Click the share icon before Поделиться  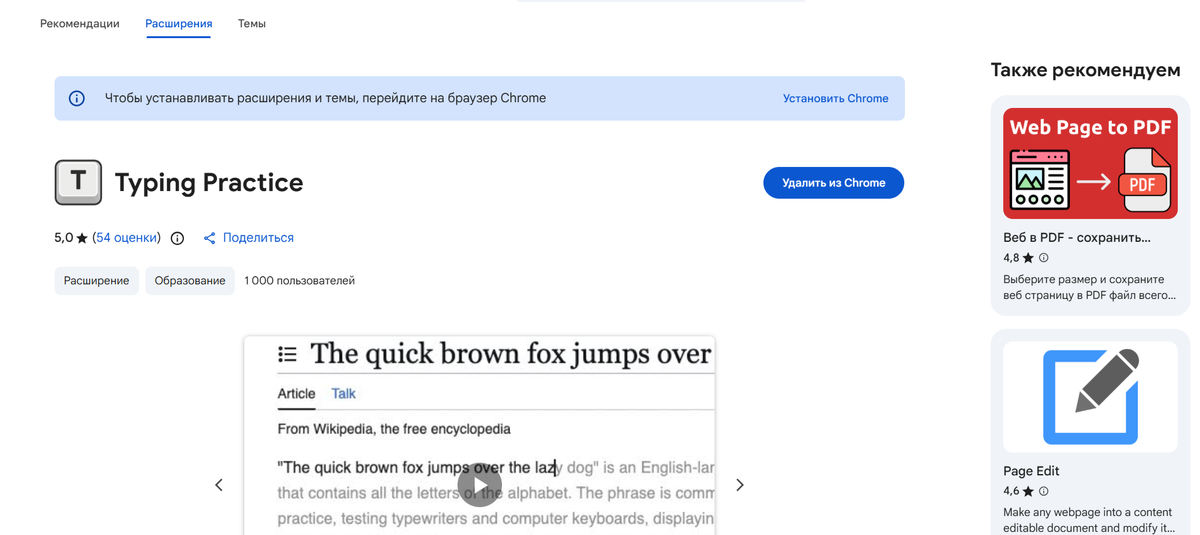click(x=209, y=238)
